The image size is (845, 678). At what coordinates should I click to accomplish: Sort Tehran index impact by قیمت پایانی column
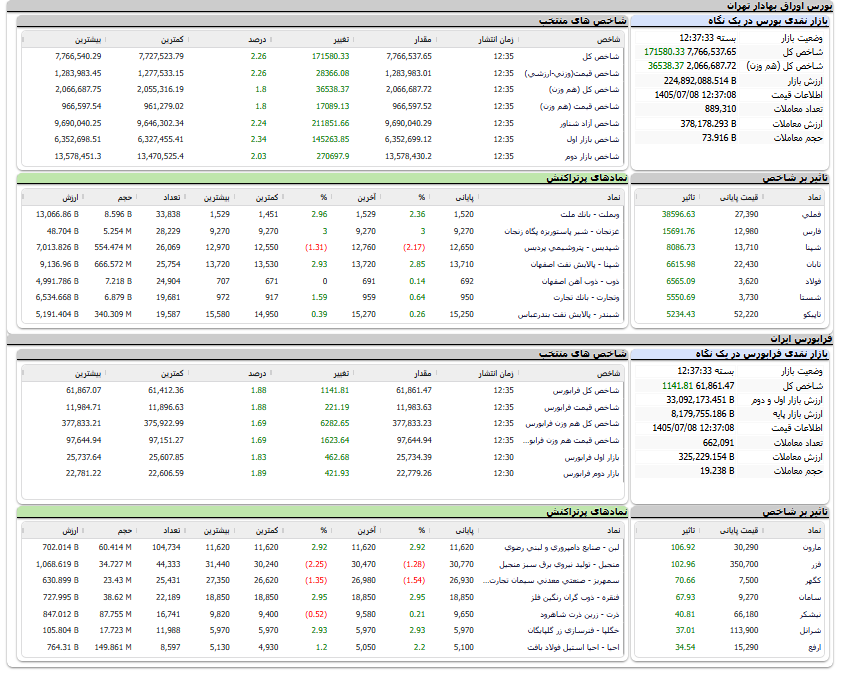tap(739, 198)
